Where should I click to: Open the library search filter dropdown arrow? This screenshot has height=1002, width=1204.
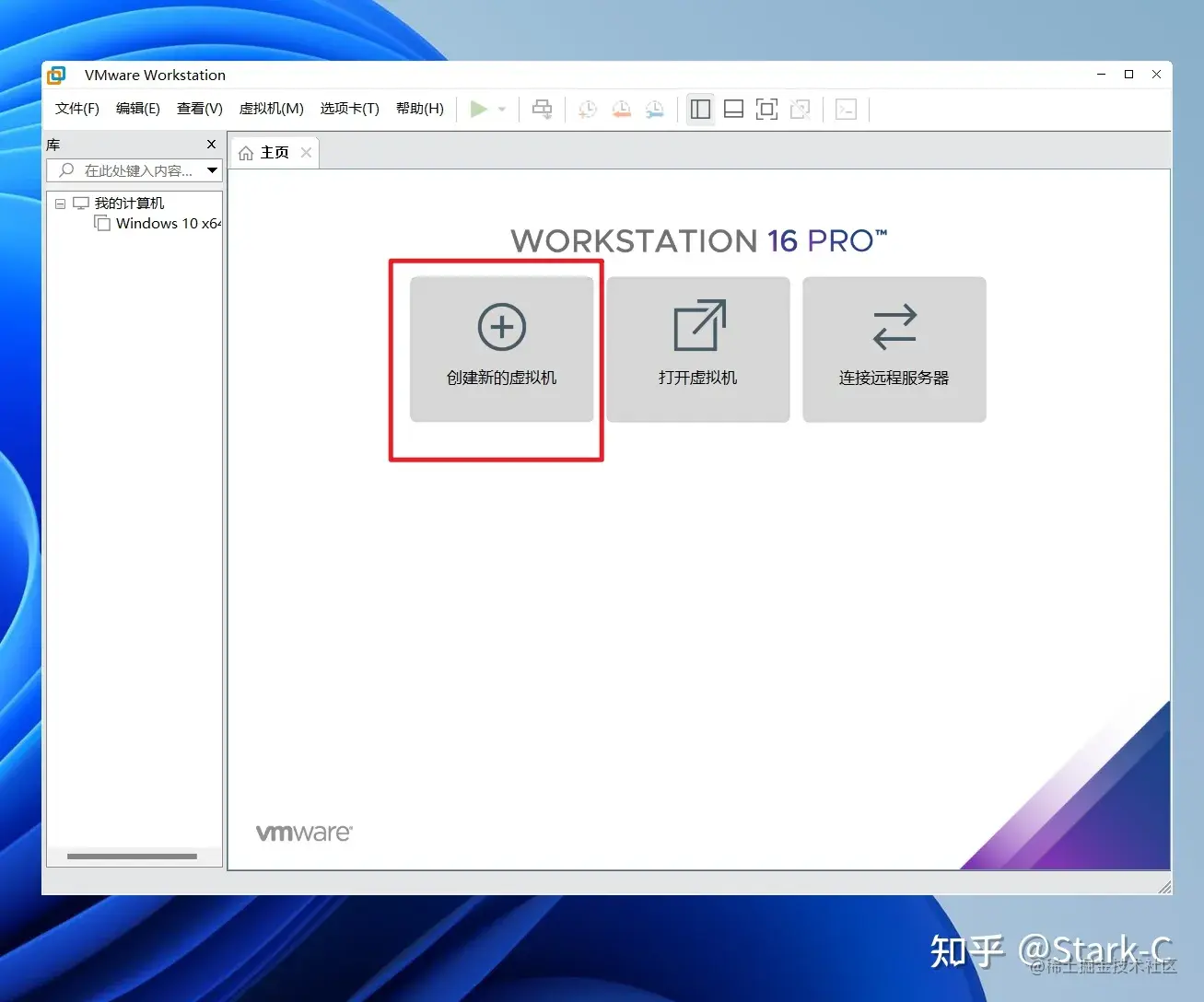[213, 170]
